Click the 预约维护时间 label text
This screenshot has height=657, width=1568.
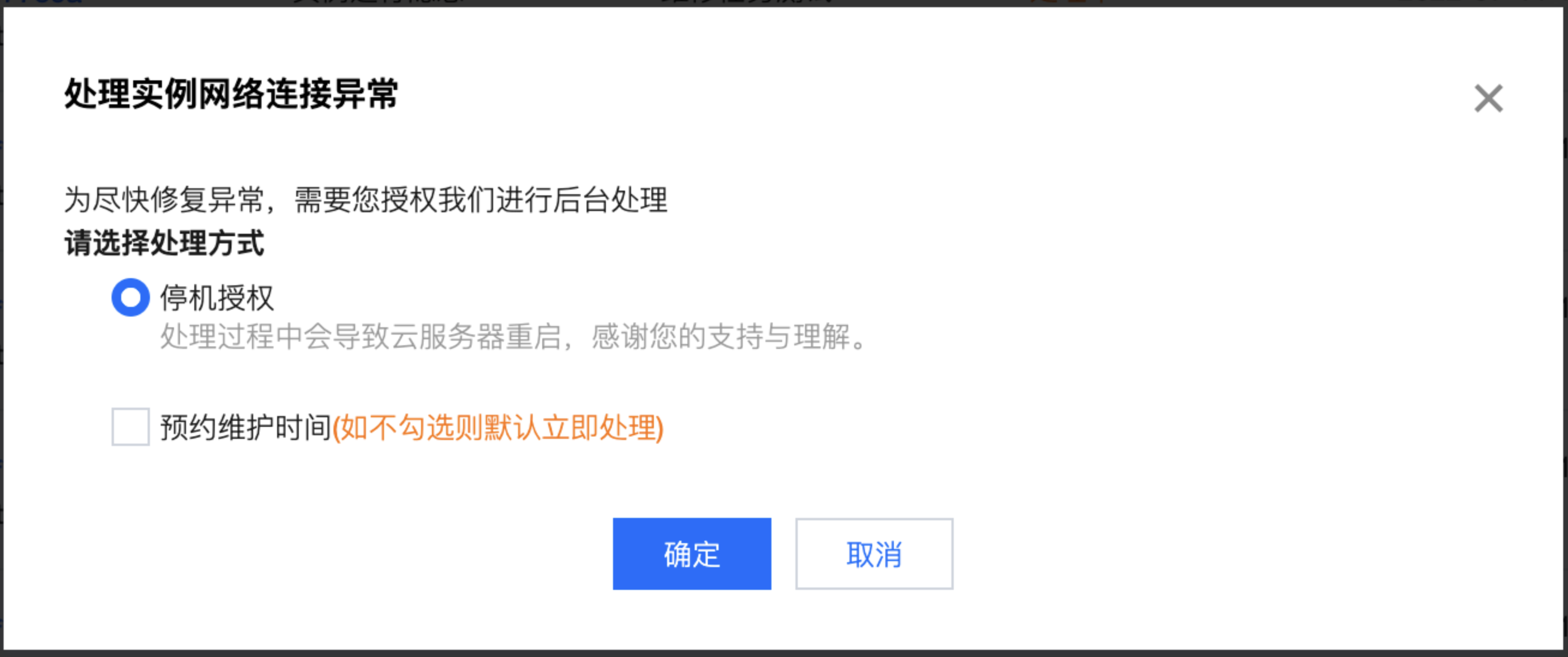coord(246,427)
